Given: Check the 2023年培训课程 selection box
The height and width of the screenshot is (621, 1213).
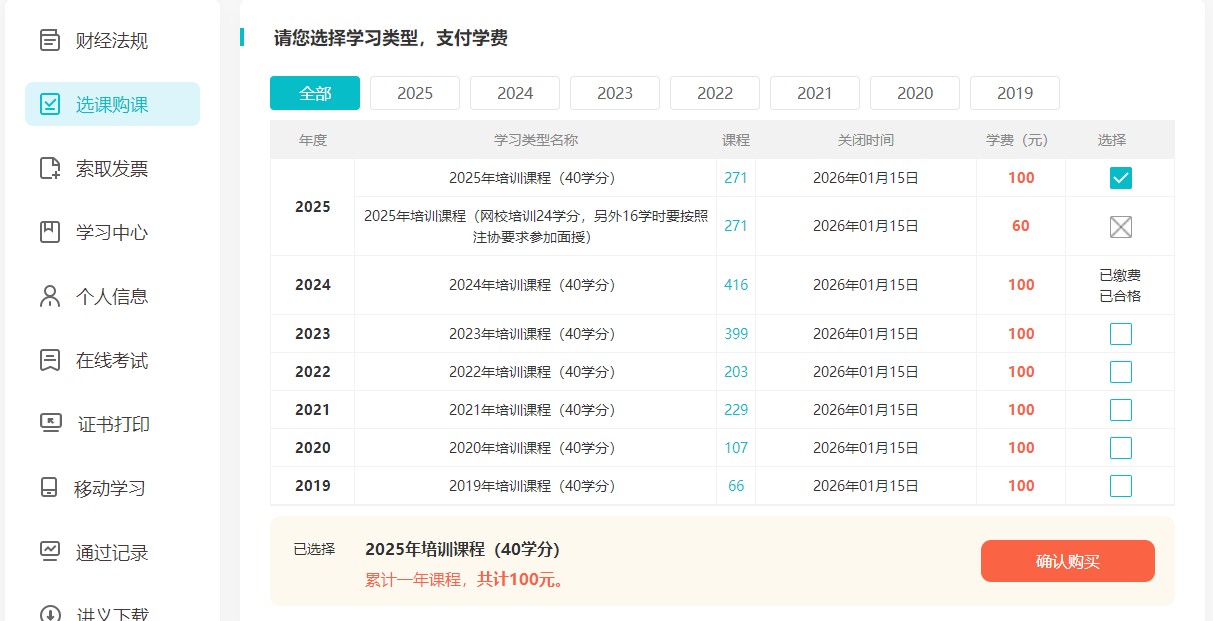Looking at the screenshot, I should click(1120, 334).
